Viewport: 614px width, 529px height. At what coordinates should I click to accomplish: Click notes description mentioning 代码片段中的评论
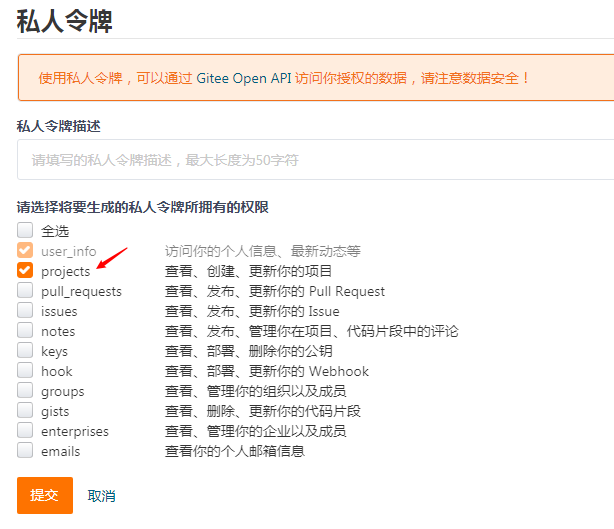click(312, 331)
